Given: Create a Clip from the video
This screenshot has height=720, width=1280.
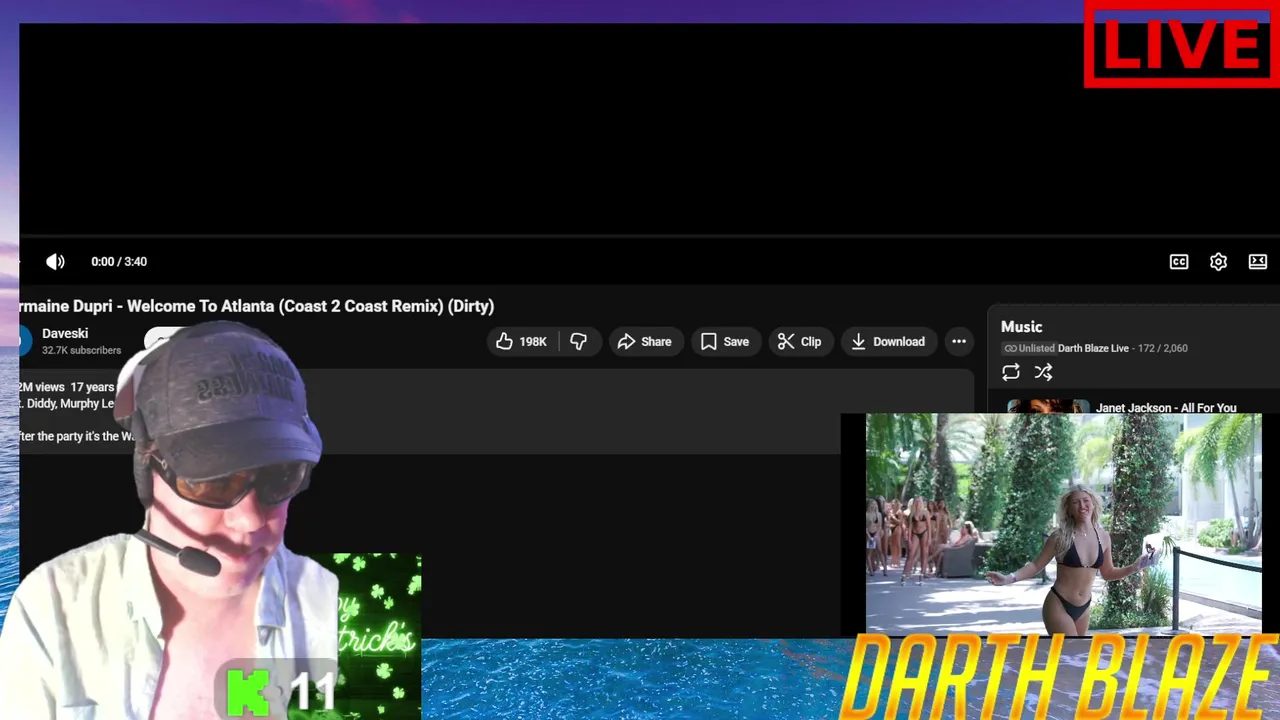Looking at the screenshot, I should tap(800, 342).
